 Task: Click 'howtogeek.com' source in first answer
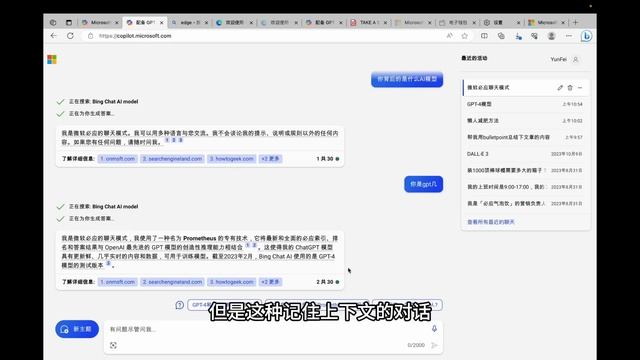231,159
